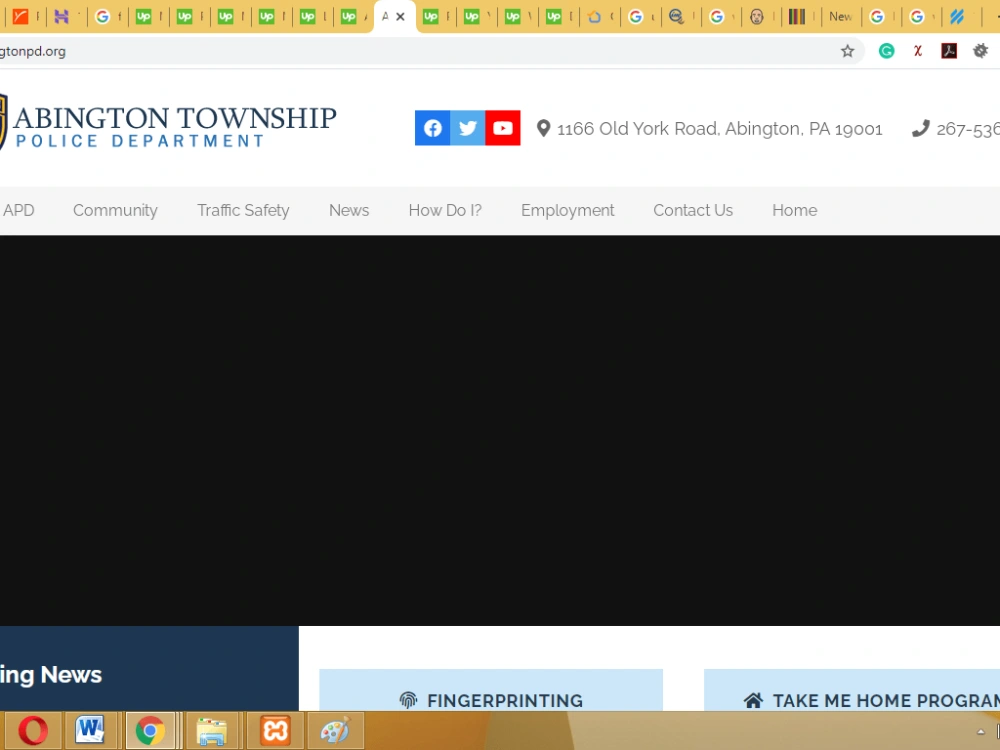Open the Employment menu
Viewport: 1000px width, 750px height.
(x=568, y=210)
